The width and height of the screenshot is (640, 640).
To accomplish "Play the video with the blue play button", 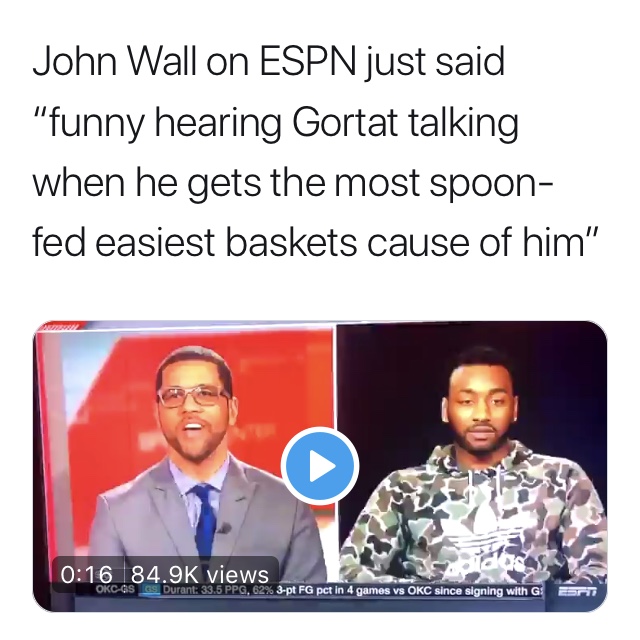I will pyautogui.click(x=320, y=466).
